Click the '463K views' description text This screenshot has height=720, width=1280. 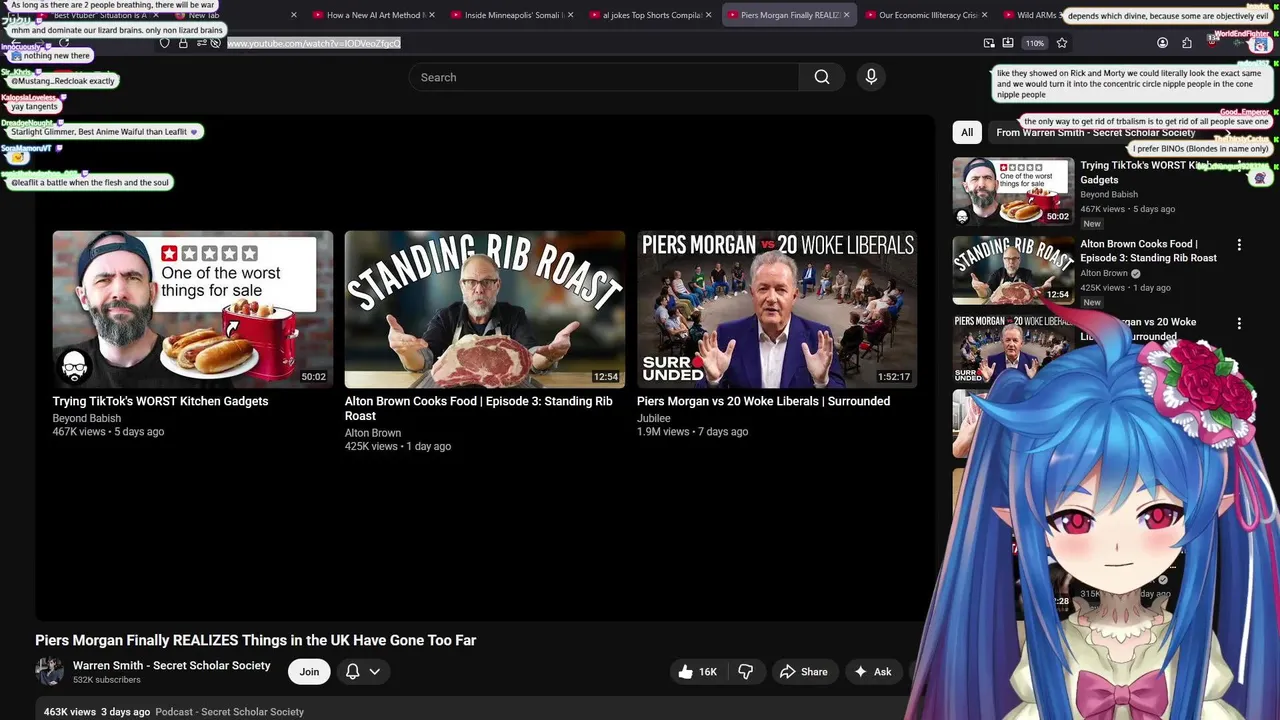tap(69, 712)
